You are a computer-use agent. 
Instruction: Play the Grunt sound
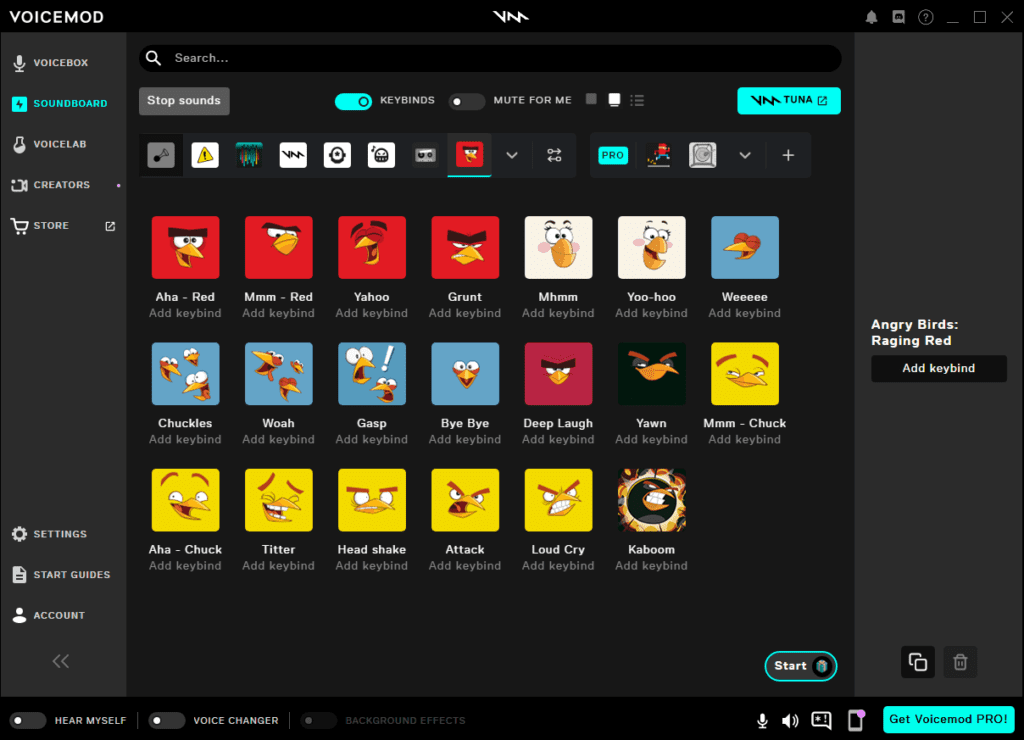point(465,248)
